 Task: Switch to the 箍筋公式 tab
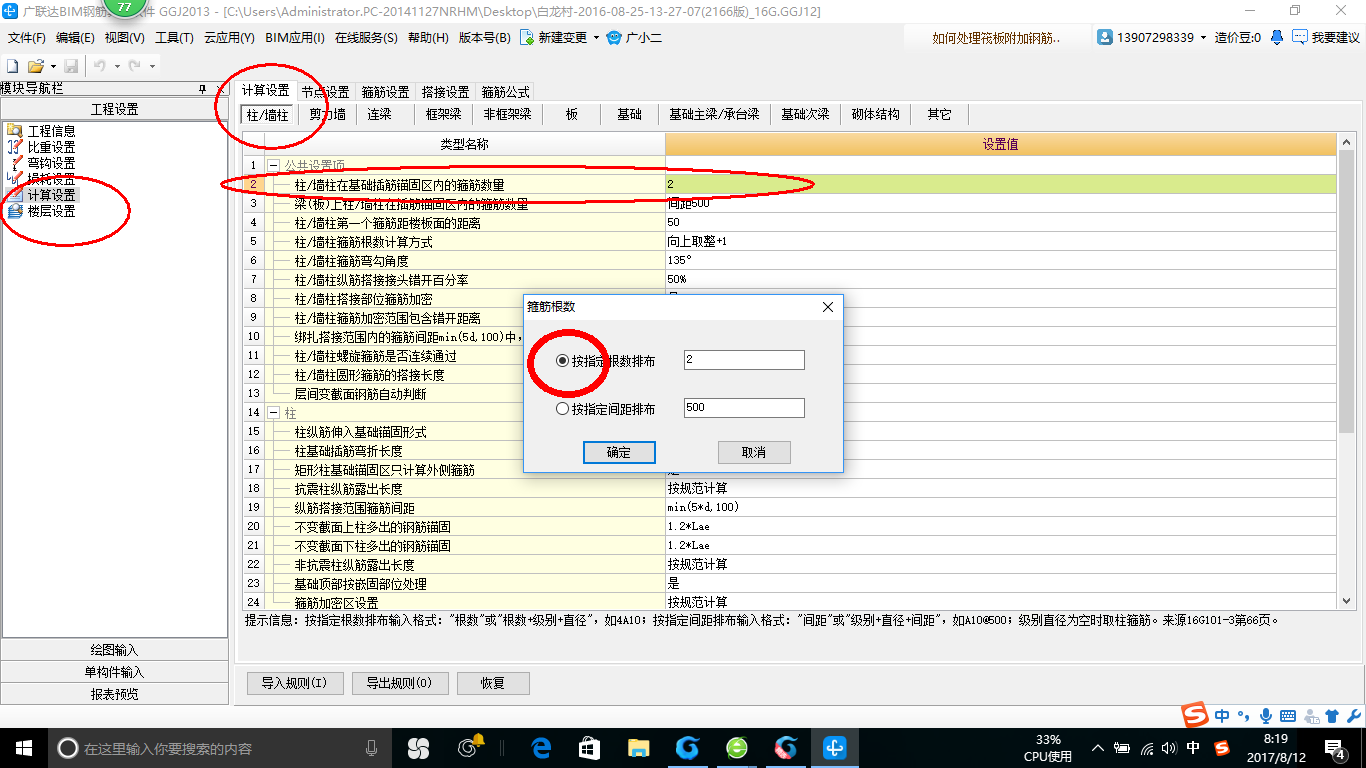coord(505,91)
